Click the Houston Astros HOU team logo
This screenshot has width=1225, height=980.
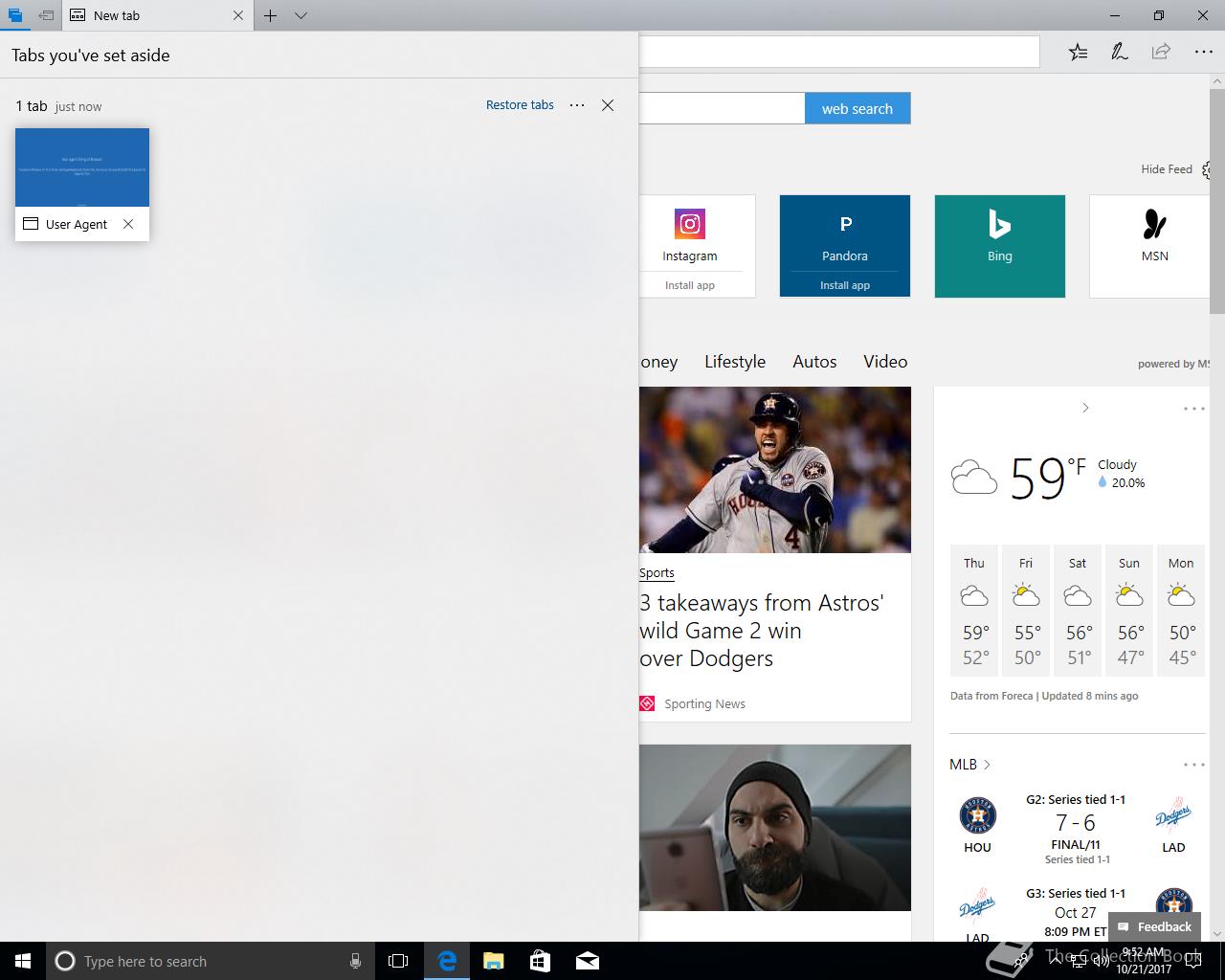(x=977, y=816)
